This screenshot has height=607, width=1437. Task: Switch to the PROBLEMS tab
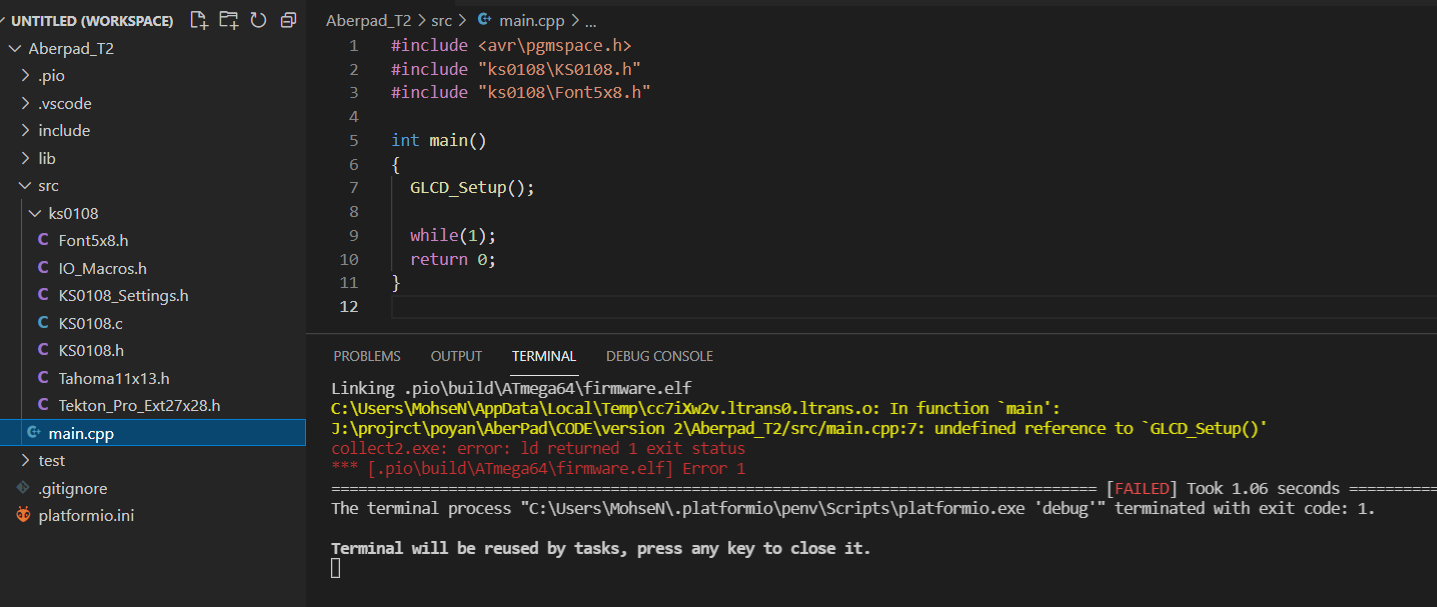point(367,356)
